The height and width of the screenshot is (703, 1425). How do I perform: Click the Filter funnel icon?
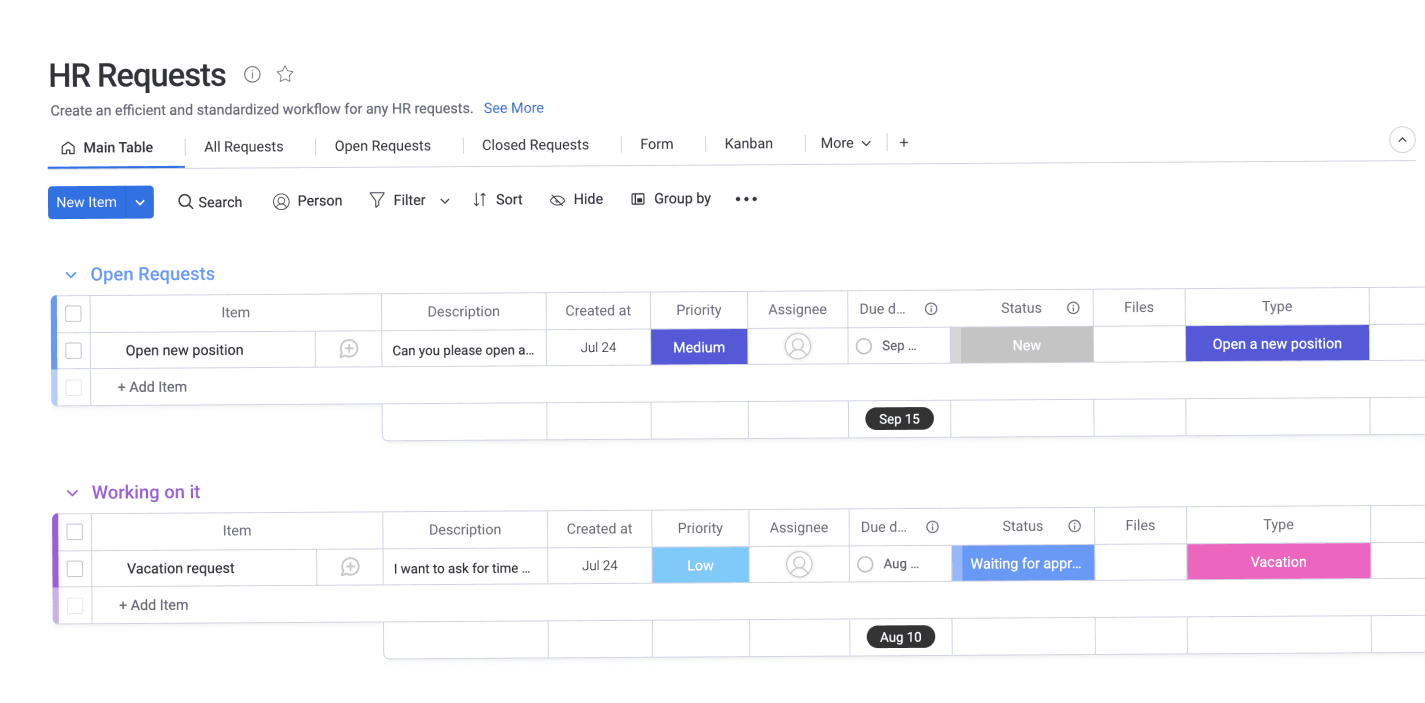pyautogui.click(x=377, y=200)
